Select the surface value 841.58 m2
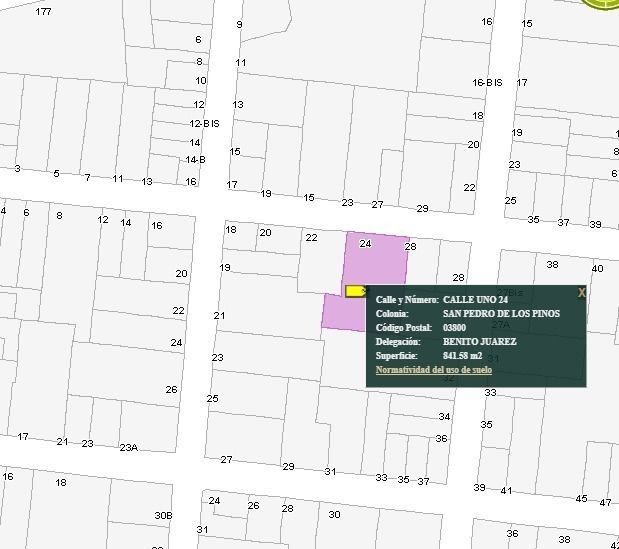The height and width of the screenshot is (549, 619). pos(462,356)
